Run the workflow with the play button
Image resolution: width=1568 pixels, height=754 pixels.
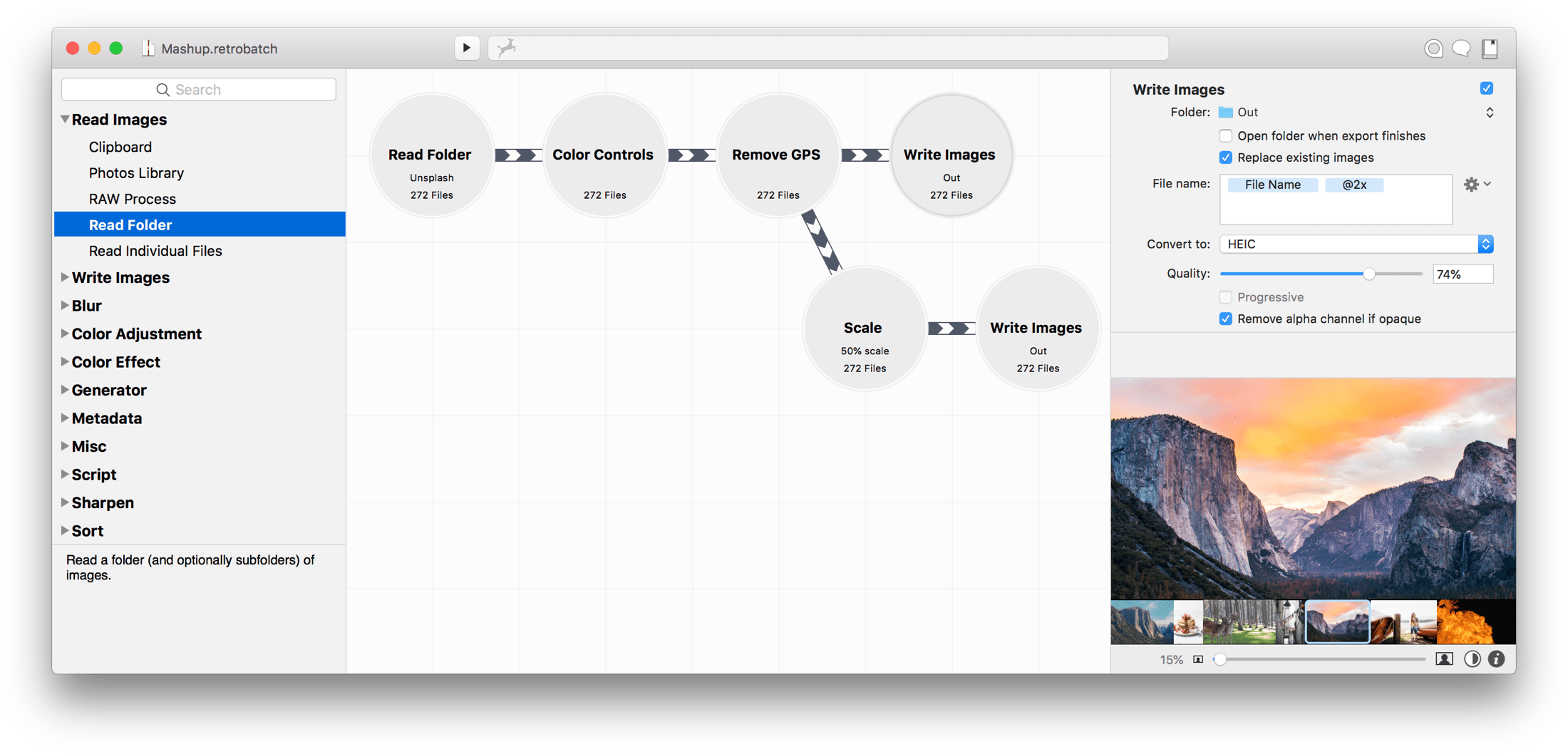467,47
